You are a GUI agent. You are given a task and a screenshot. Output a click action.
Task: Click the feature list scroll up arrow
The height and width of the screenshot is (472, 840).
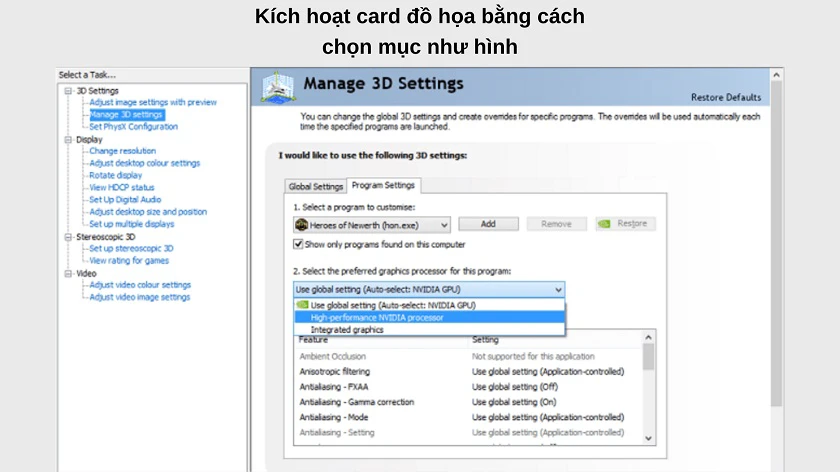pos(648,338)
